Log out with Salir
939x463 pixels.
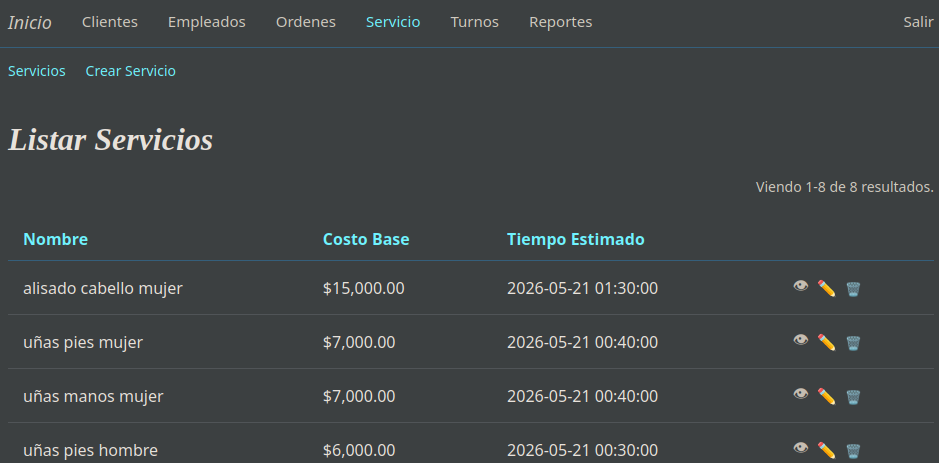[918, 22]
